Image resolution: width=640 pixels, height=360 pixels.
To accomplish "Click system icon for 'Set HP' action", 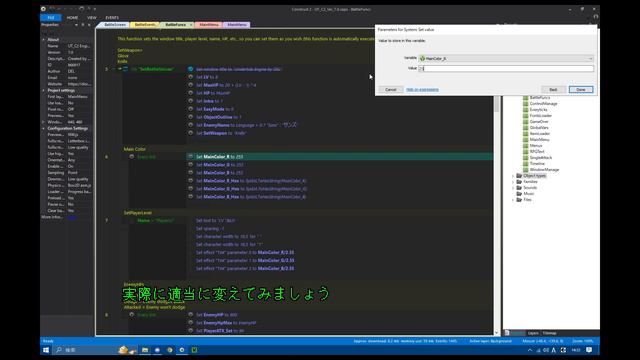I will pyautogui.click(x=191, y=93).
